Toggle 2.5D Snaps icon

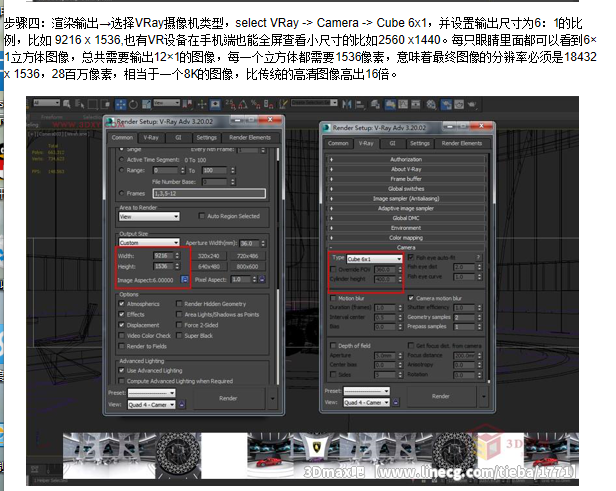[230, 104]
